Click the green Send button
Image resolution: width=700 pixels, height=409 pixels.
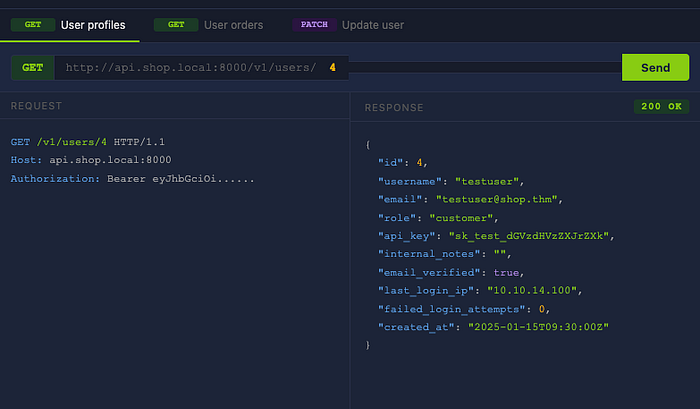pos(655,67)
